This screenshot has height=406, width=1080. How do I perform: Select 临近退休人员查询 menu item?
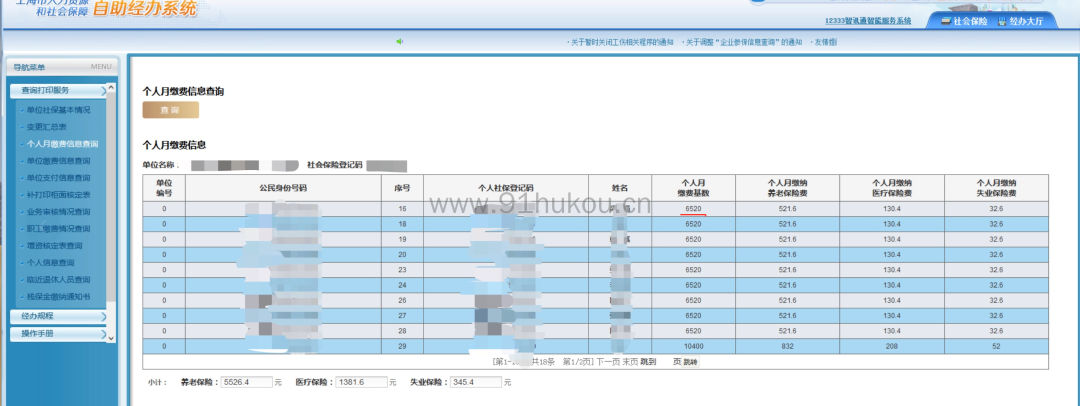tap(59, 280)
